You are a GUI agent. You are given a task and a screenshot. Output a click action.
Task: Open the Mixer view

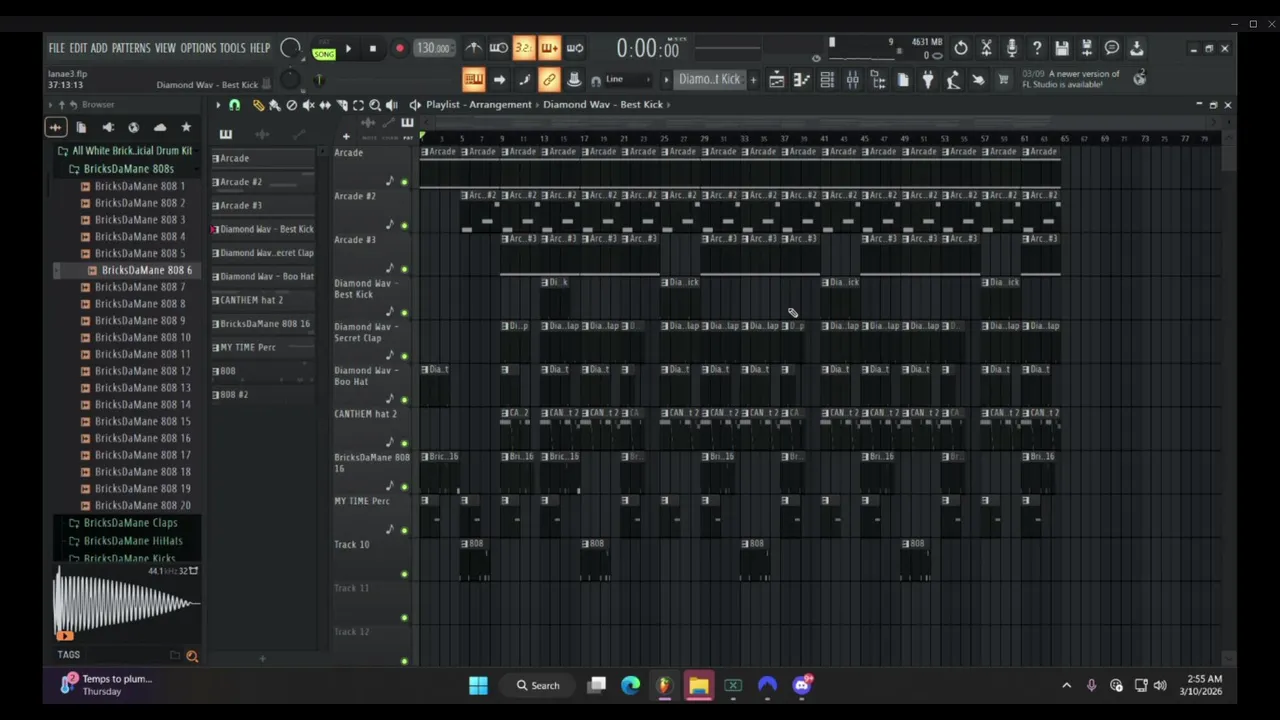pyautogui.click(x=852, y=80)
